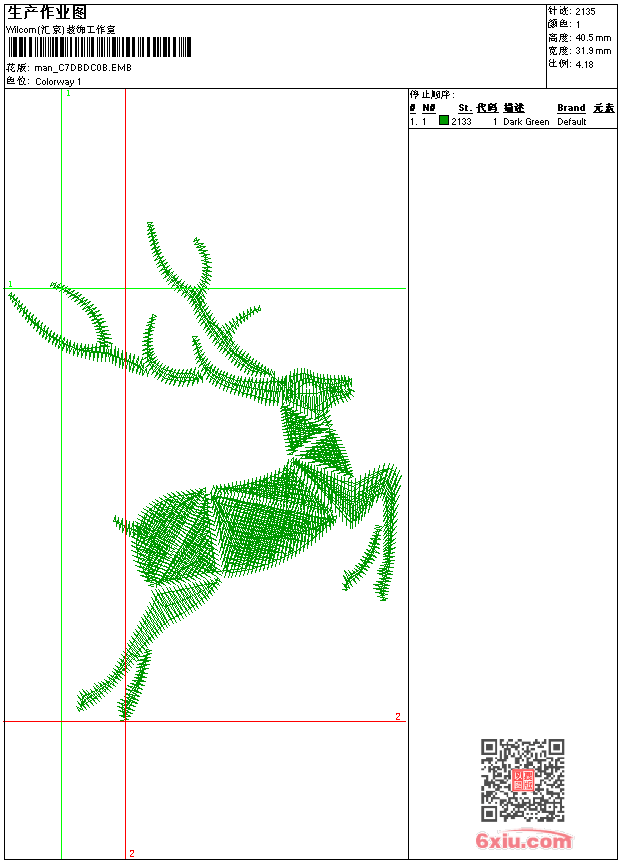This screenshot has height=860, width=620.
Task: Select the file name man_C7DBDC0B.EMB
Action: click(x=82, y=67)
